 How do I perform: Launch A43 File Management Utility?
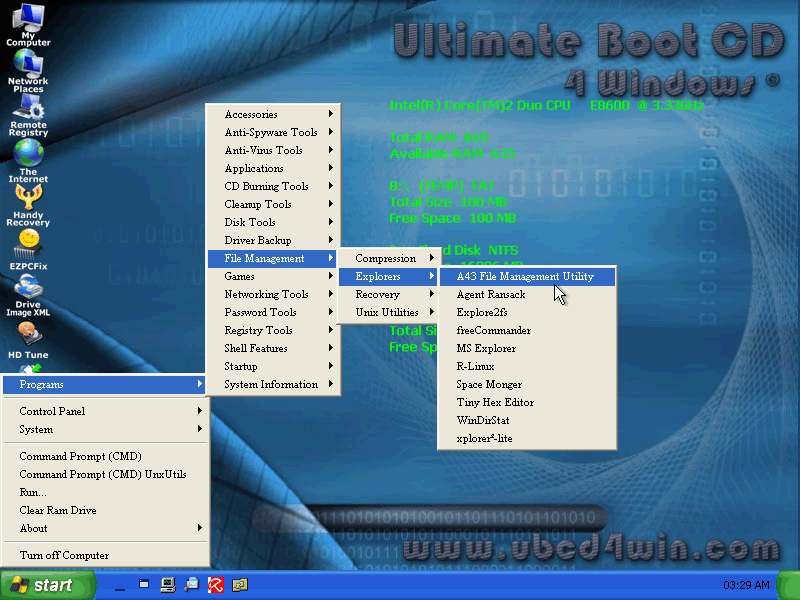pyautogui.click(x=527, y=276)
